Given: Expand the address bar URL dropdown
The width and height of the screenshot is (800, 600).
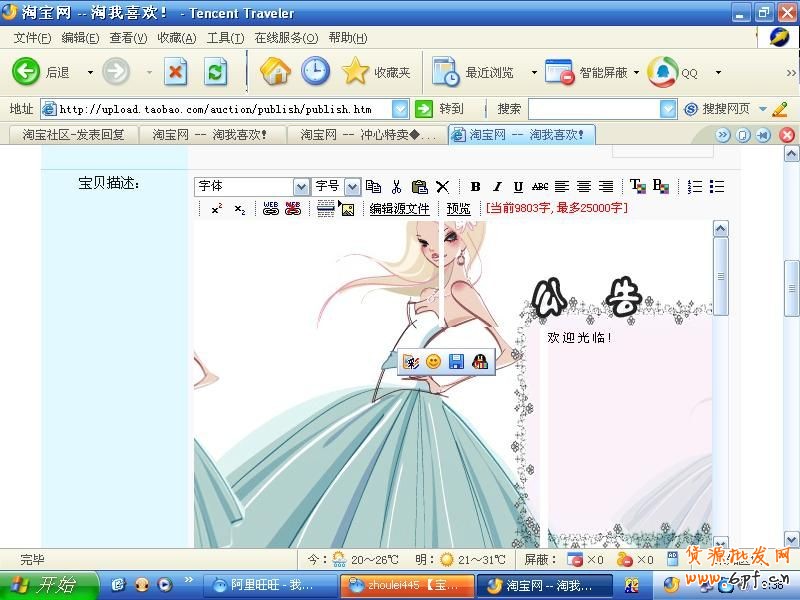Looking at the screenshot, I should (x=400, y=109).
